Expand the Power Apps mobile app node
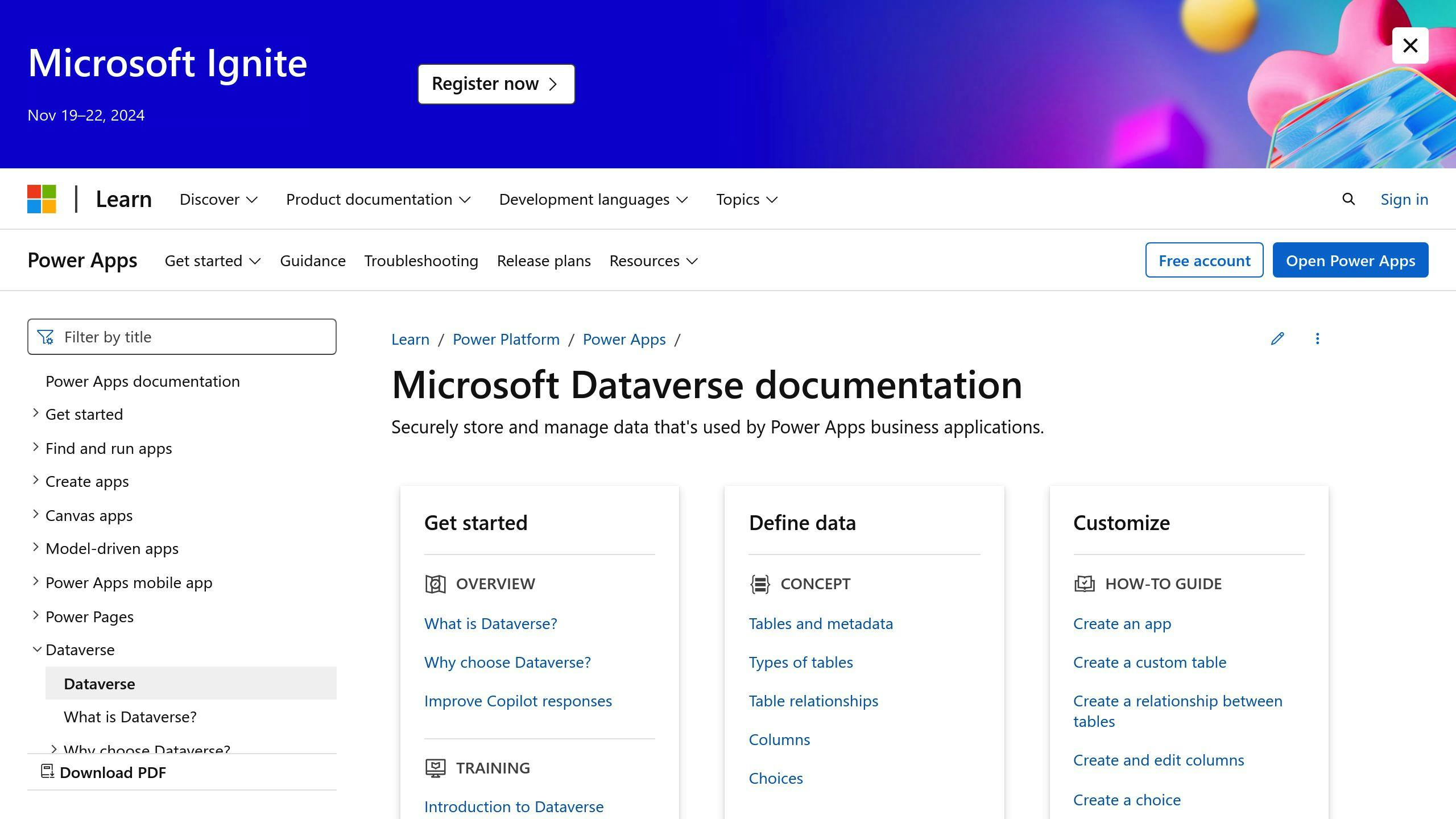This screenshot has height=819, width=1456. (x=36, y=582)
